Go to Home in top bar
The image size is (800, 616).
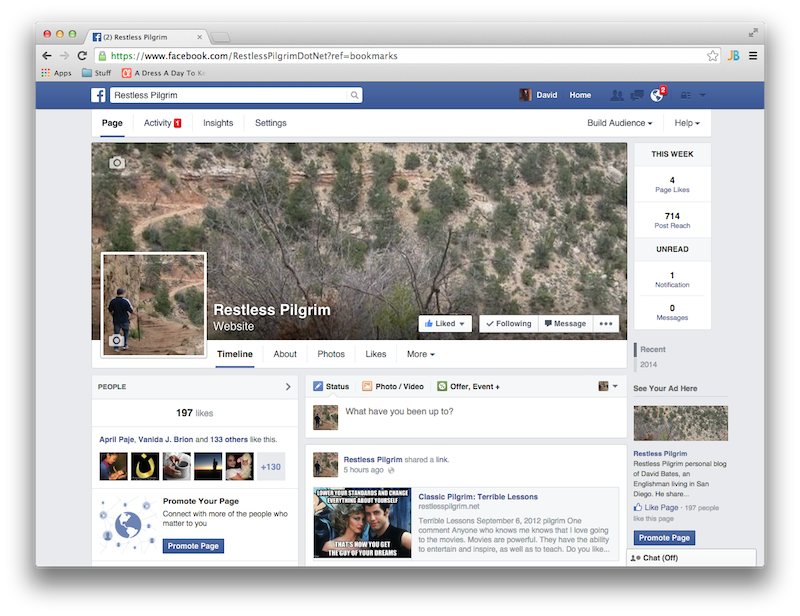tap(580, 95)
